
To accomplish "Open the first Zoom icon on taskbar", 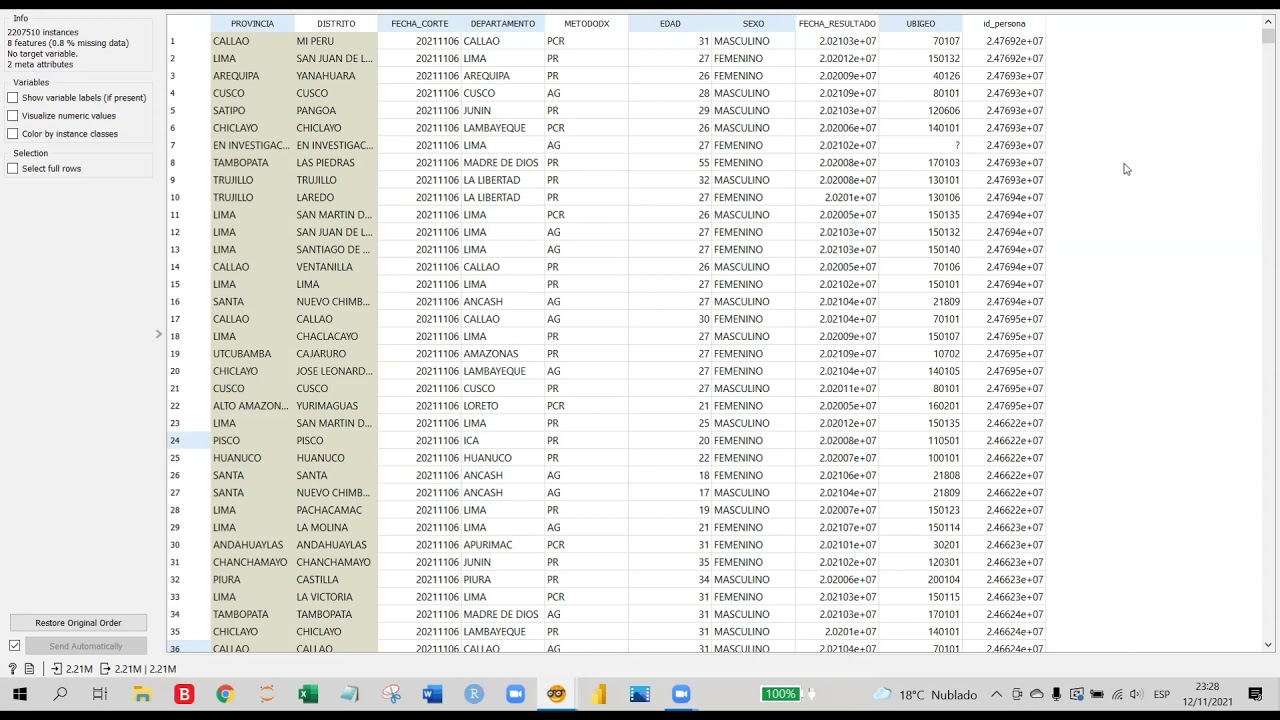I will click(x=515, y=694).
